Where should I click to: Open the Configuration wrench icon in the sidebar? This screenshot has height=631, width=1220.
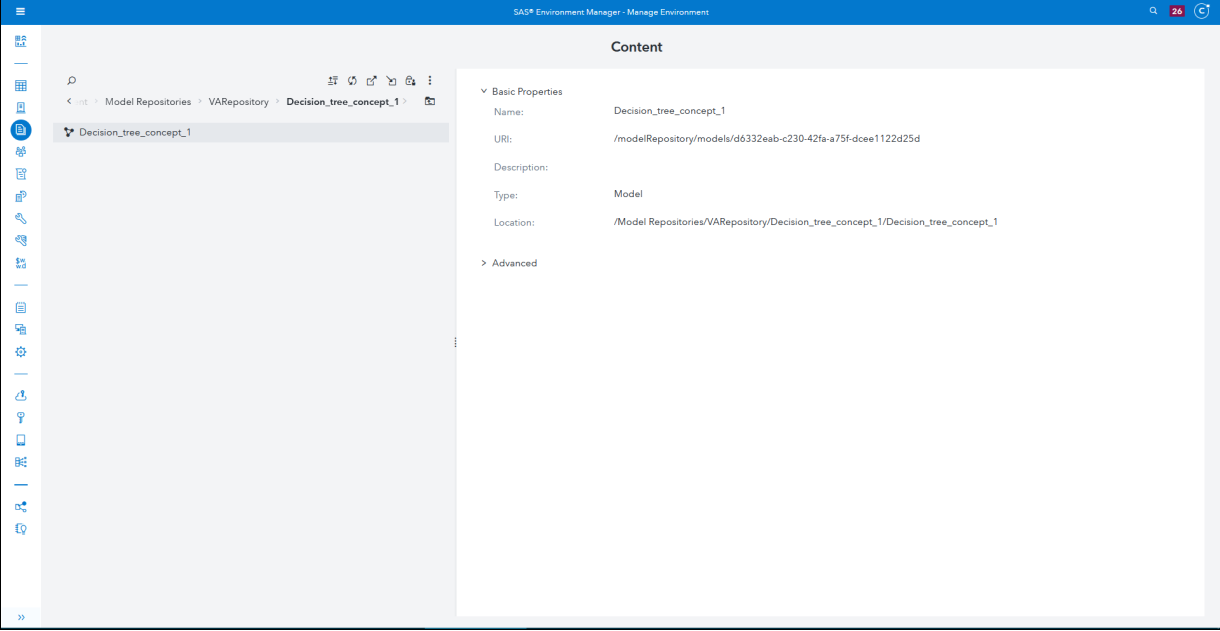point(20,218)
